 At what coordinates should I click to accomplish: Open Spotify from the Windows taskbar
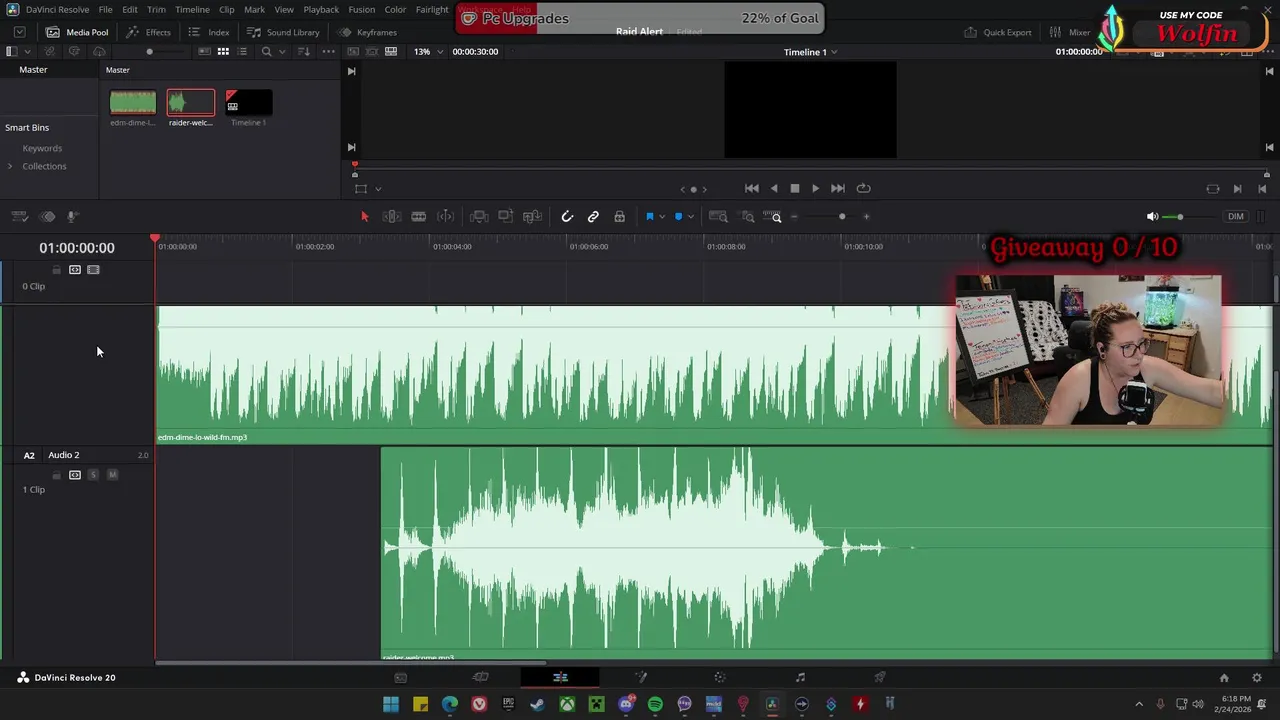coord(655,704)
